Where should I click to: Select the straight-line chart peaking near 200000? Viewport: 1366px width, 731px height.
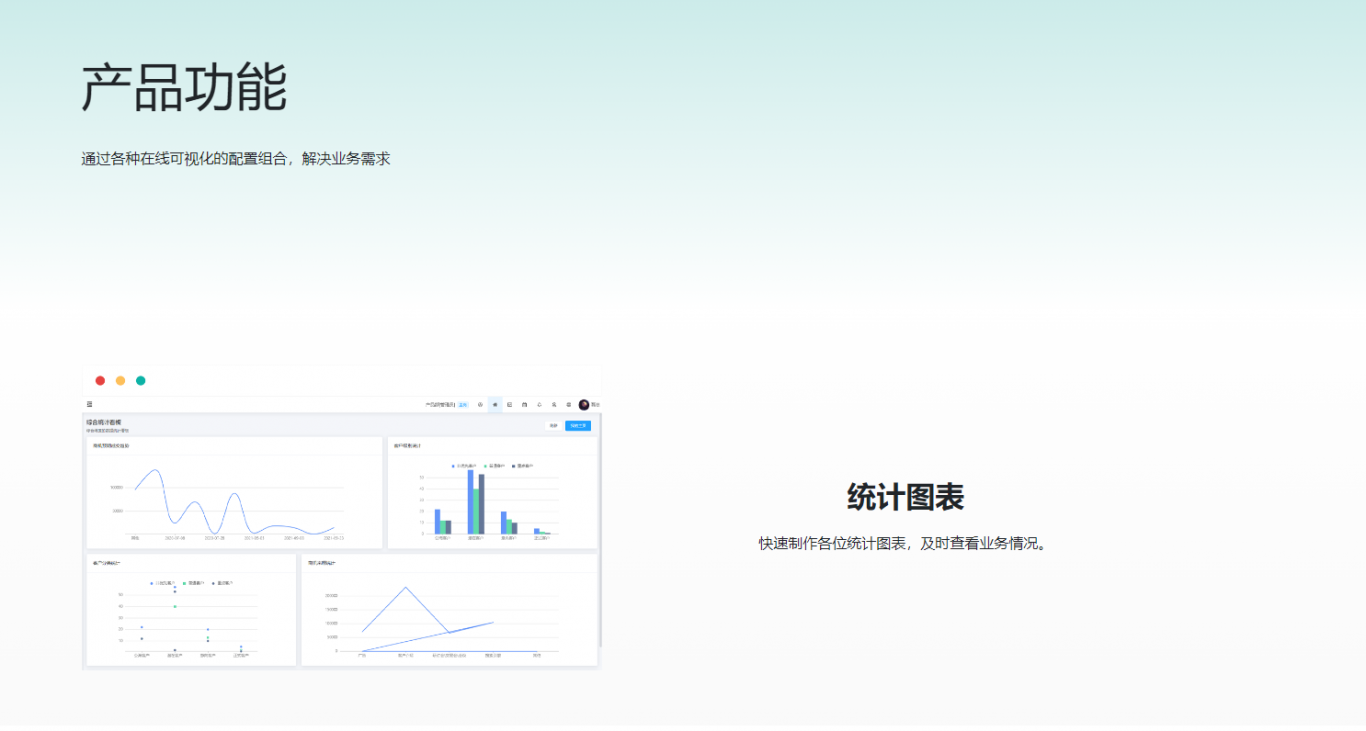point(449,610)
